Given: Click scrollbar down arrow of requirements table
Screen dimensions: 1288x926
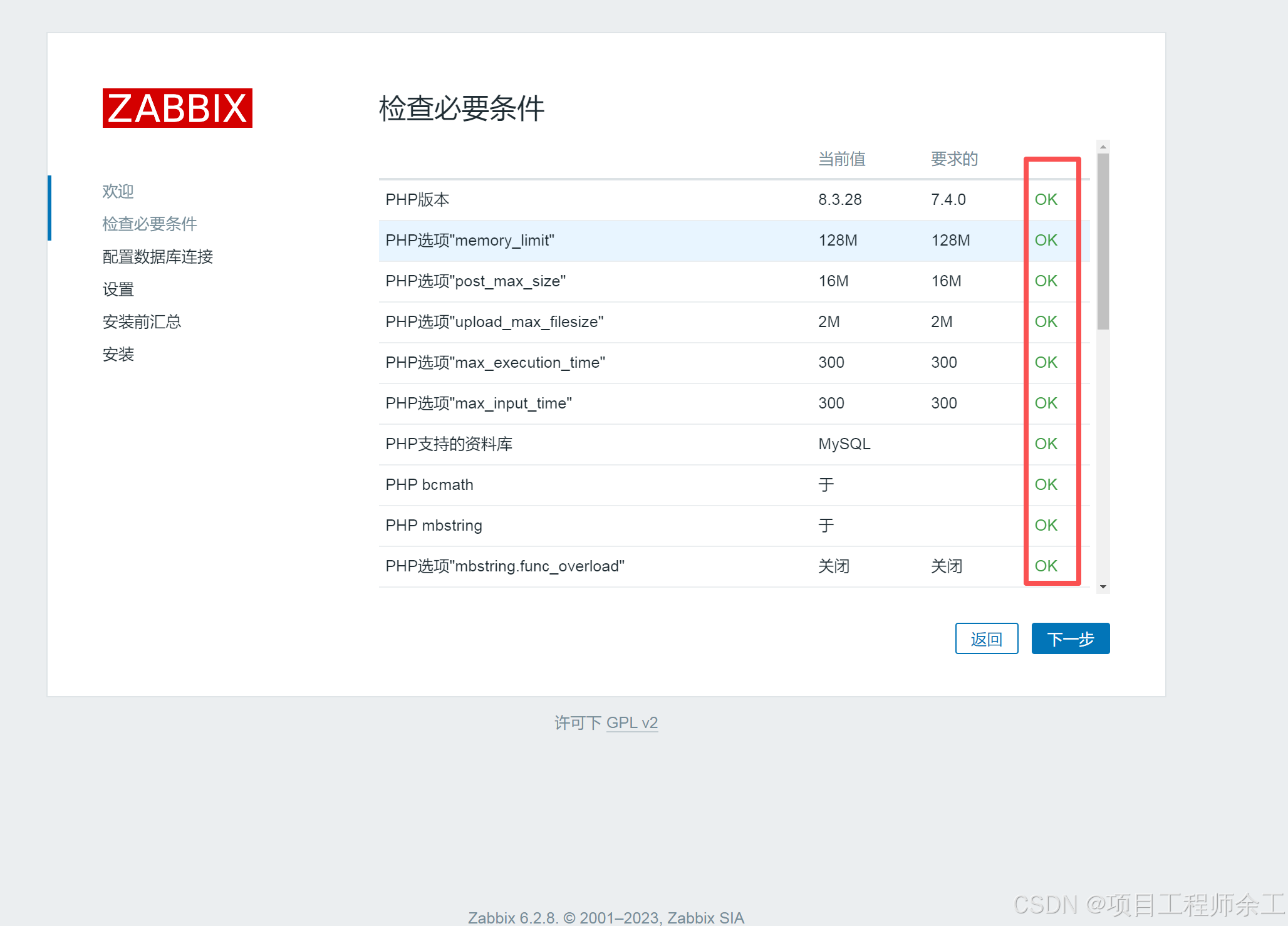Looking at the screenshot, I should [1103, 587].
